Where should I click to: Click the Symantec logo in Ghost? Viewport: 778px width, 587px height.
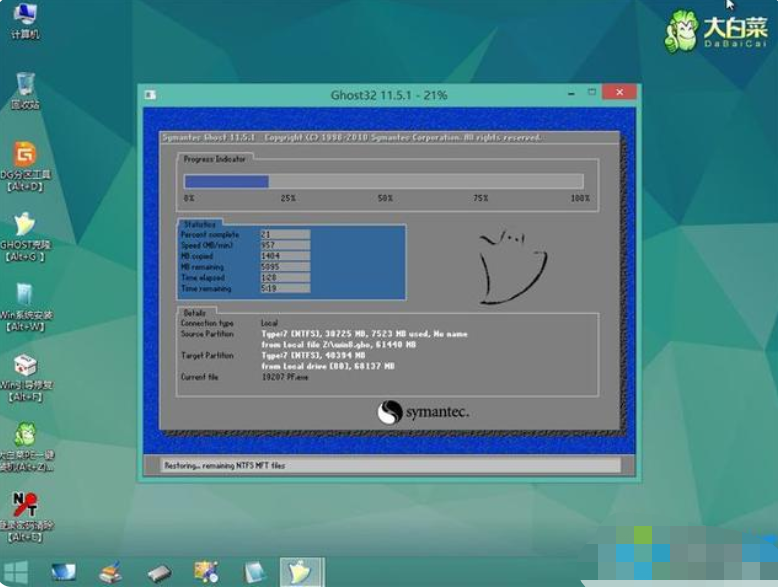[x=423, y=412]
